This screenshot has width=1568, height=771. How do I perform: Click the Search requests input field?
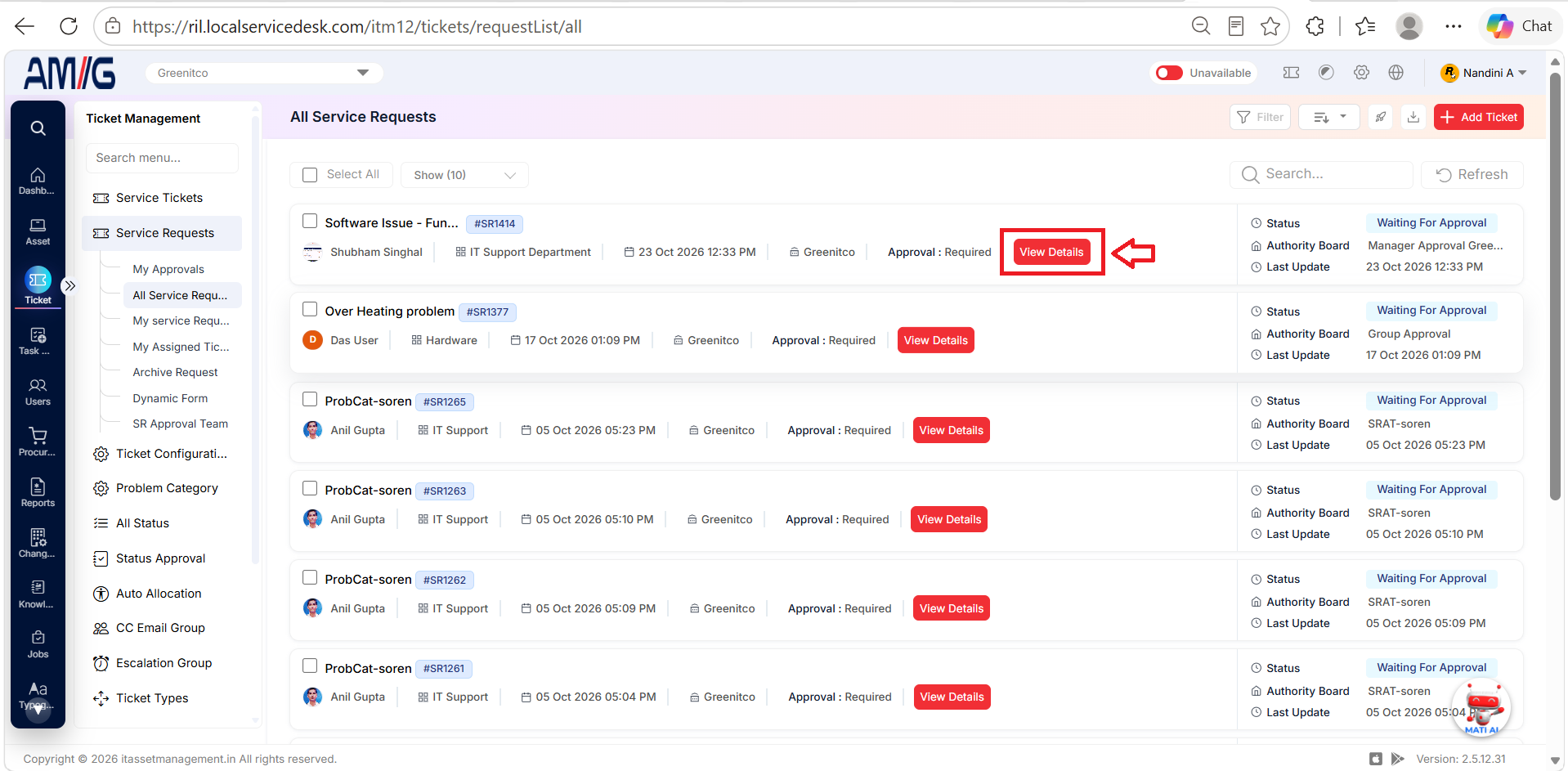coord(1321,174)
